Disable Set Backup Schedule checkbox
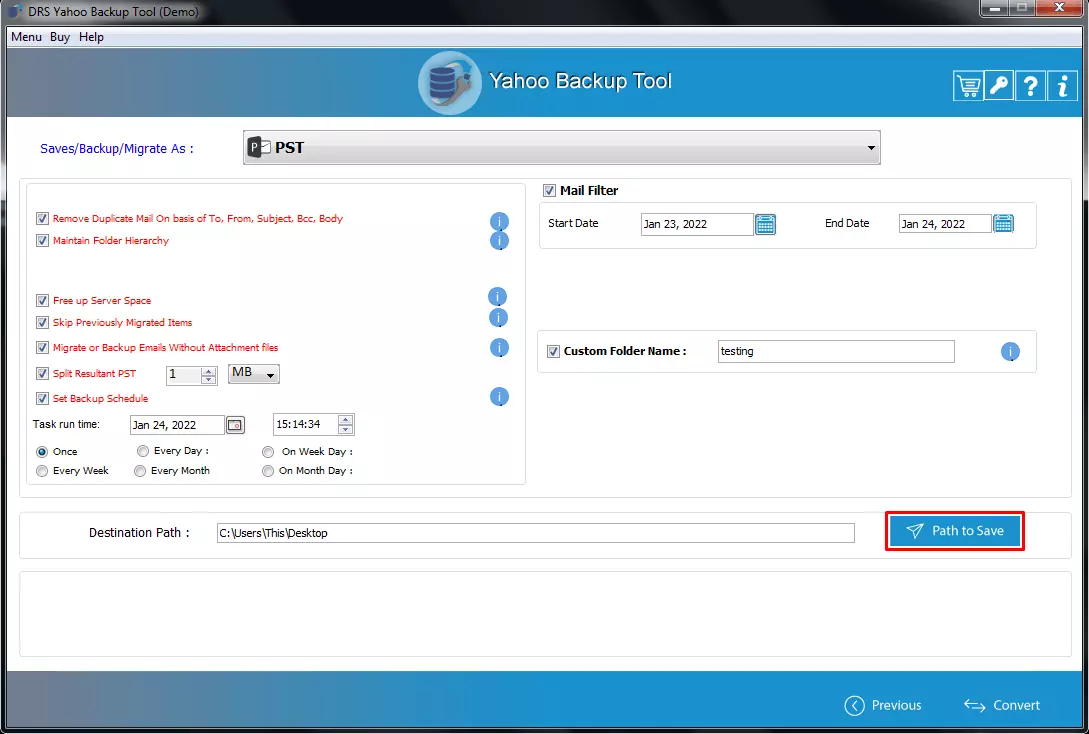Image resolution: width=1089 pixels, height=734 pixels. click(x=42, y=399)
